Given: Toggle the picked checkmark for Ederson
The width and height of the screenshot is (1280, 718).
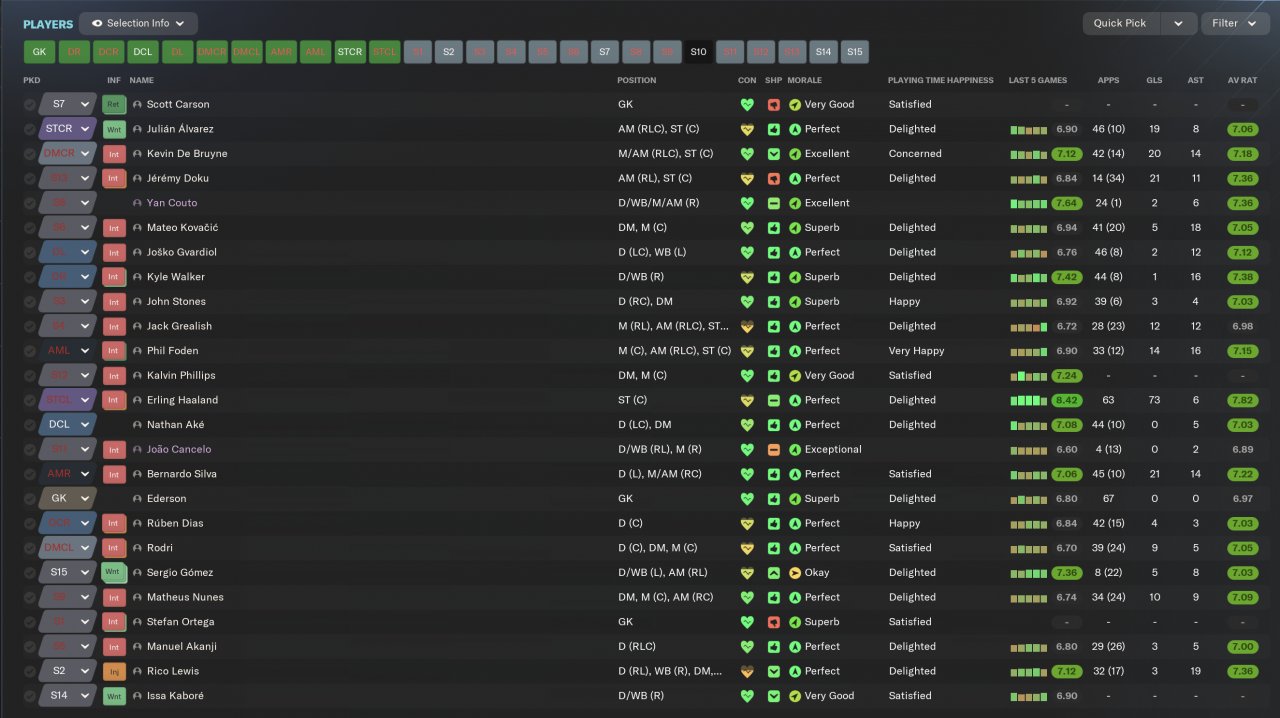Looking at the screenshot, I should point(30,499).
